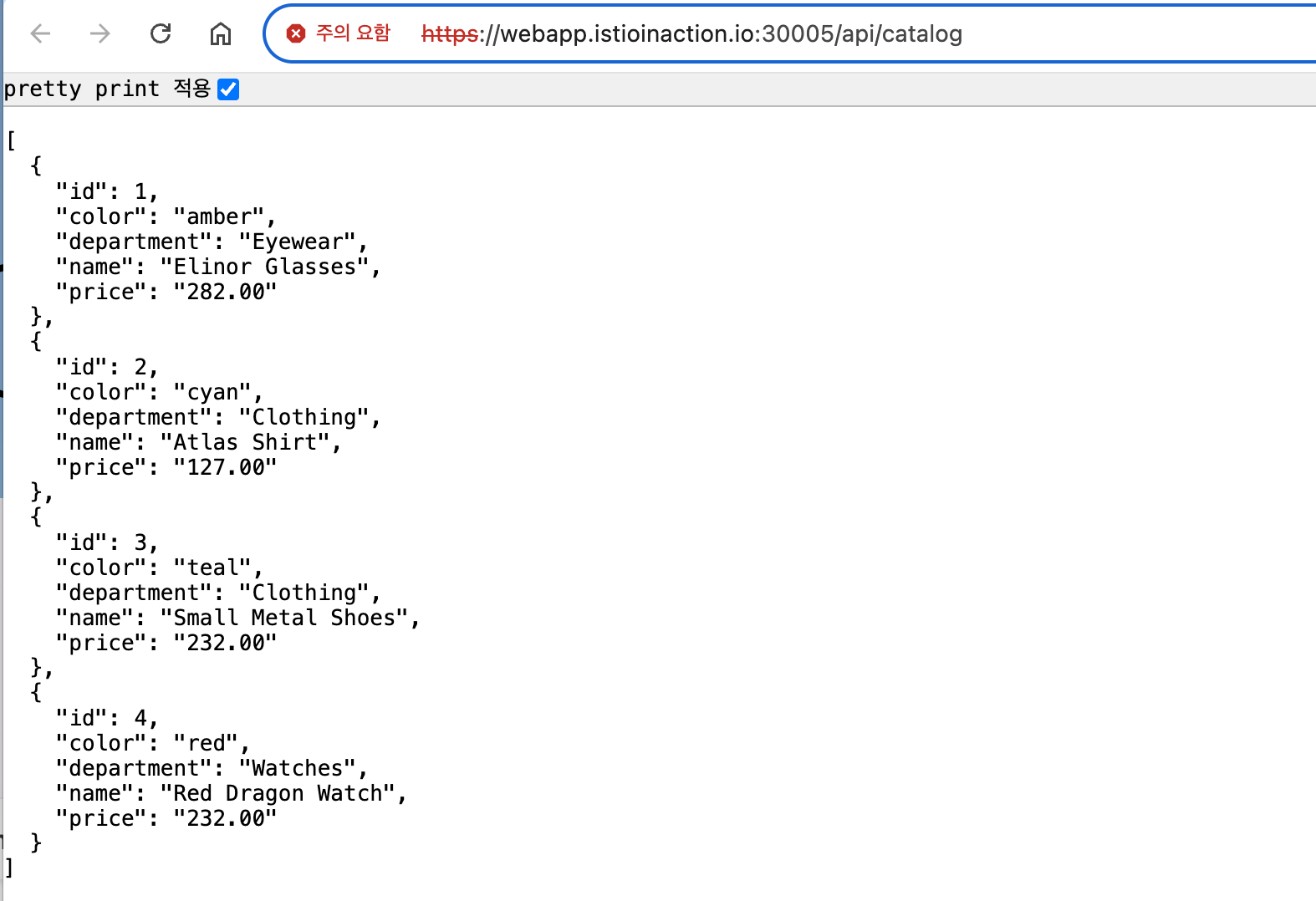
Task: Select the "id": 1 line
Action: (107, 191)
